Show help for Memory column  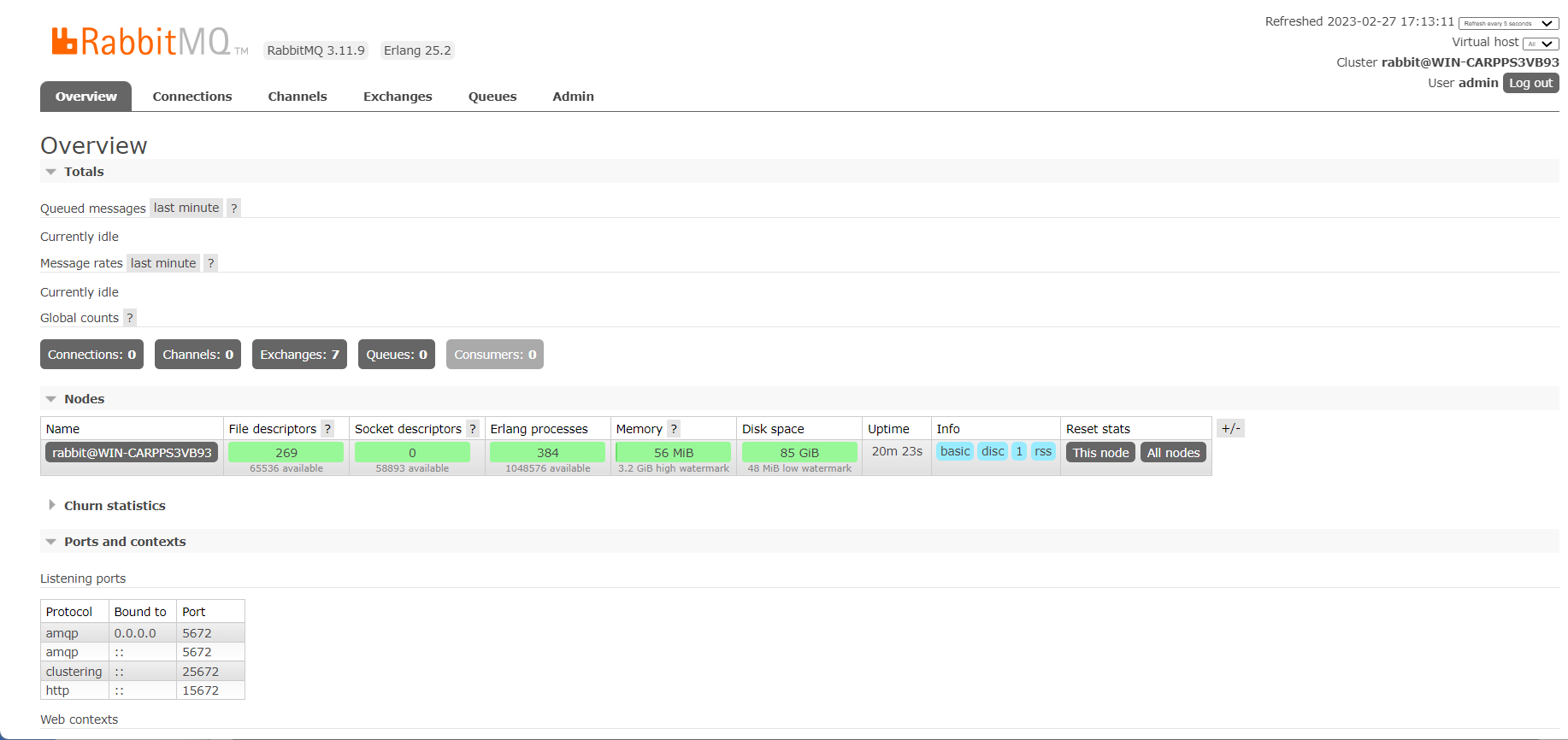point(674,429)
